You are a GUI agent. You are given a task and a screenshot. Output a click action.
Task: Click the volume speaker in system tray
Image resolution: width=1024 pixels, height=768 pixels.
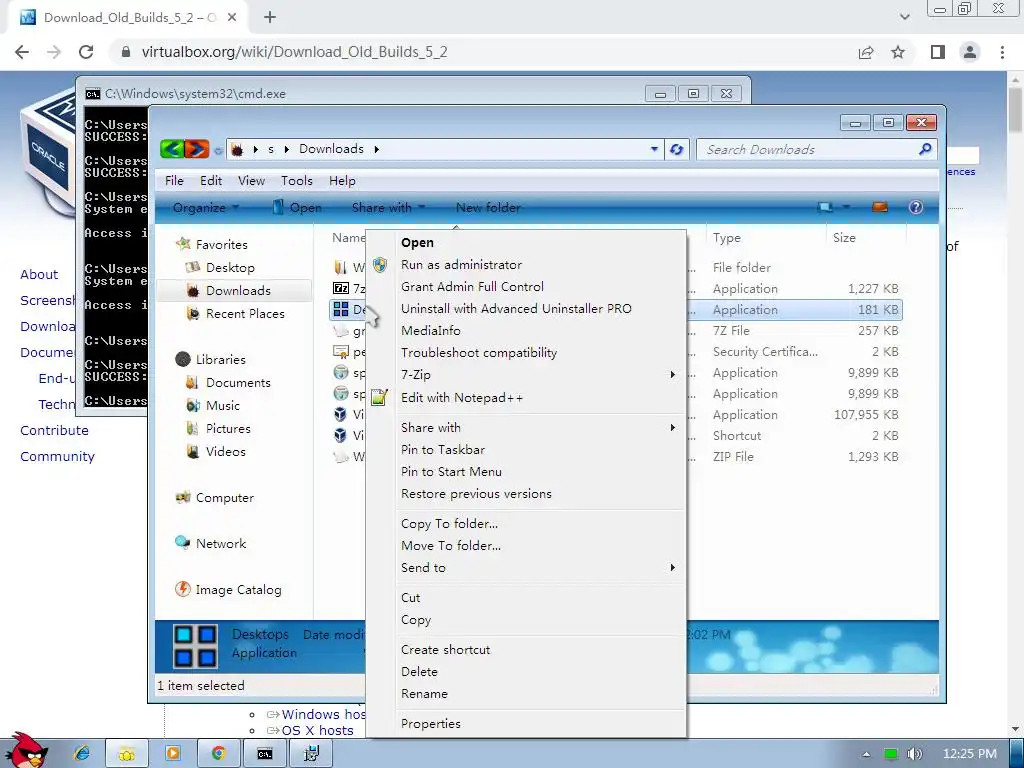point(915,754)
